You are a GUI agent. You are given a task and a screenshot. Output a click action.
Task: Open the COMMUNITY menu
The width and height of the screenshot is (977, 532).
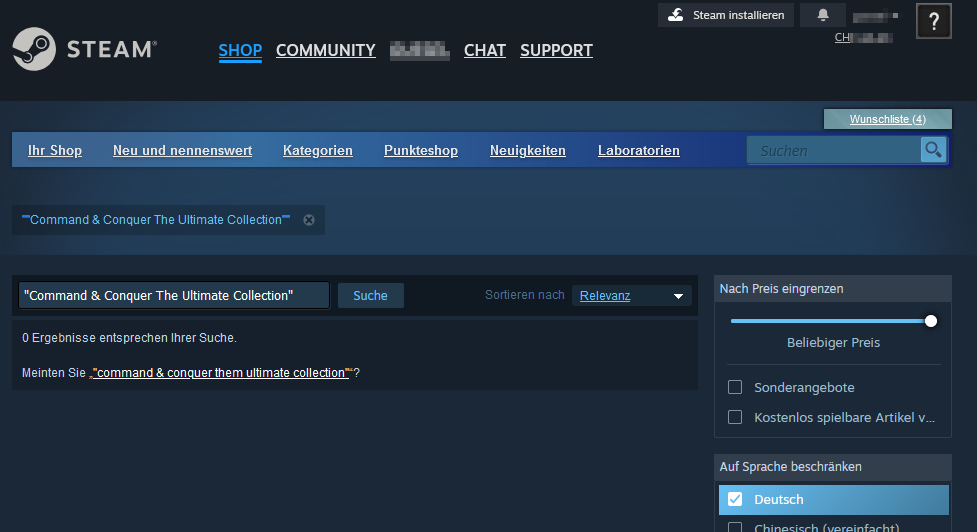(x=325, y=50)
